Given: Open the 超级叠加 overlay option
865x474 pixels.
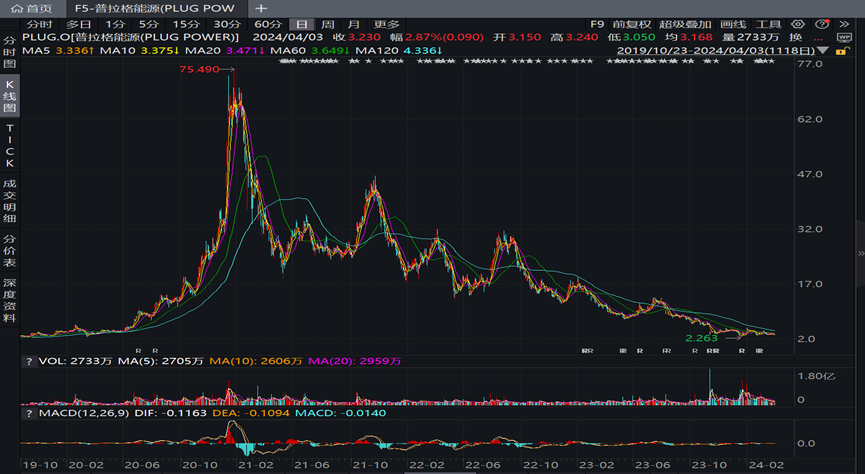Looking at the screenshot, I should coord(685,24).
